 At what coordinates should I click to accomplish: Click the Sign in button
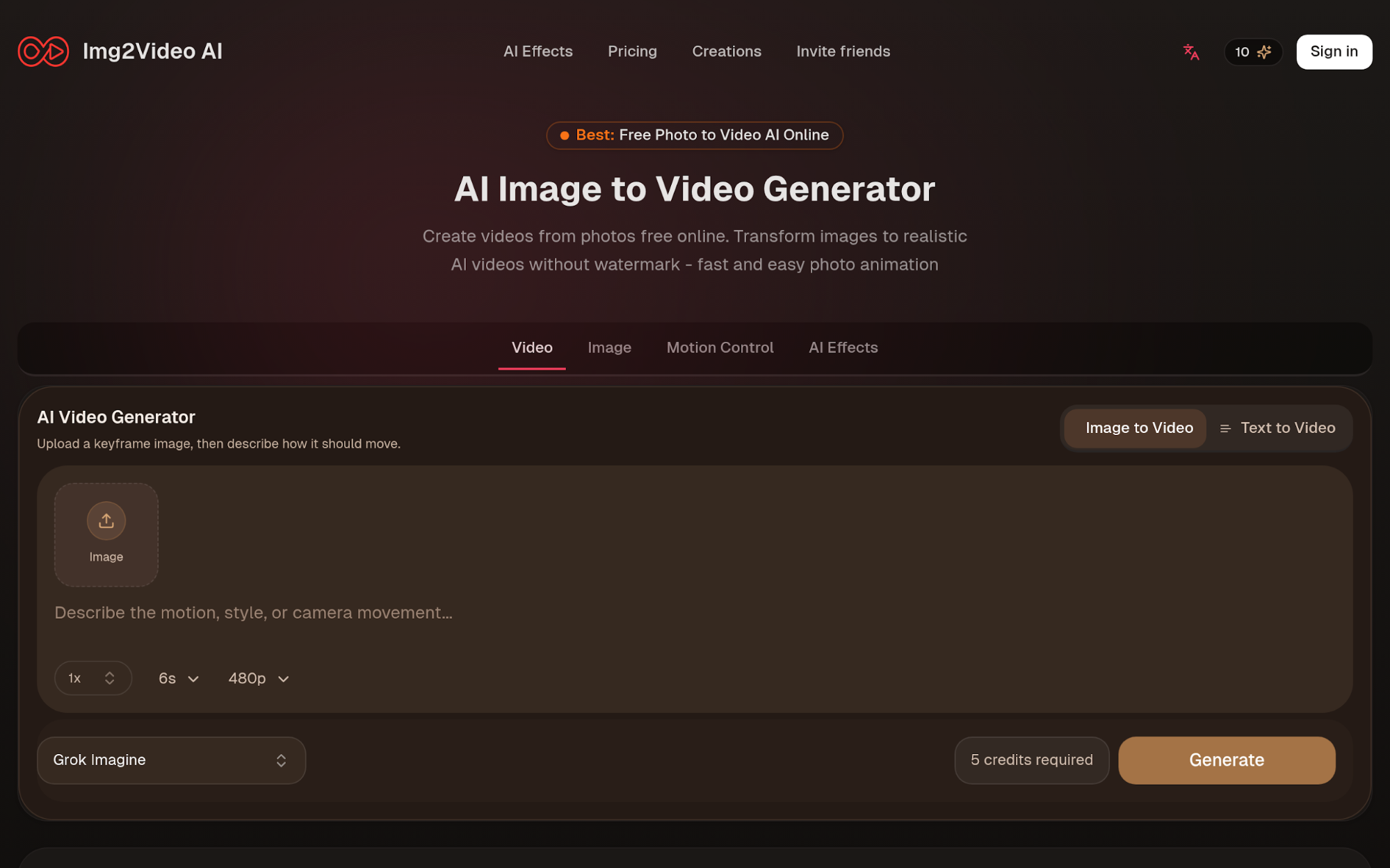(1333, 52)
